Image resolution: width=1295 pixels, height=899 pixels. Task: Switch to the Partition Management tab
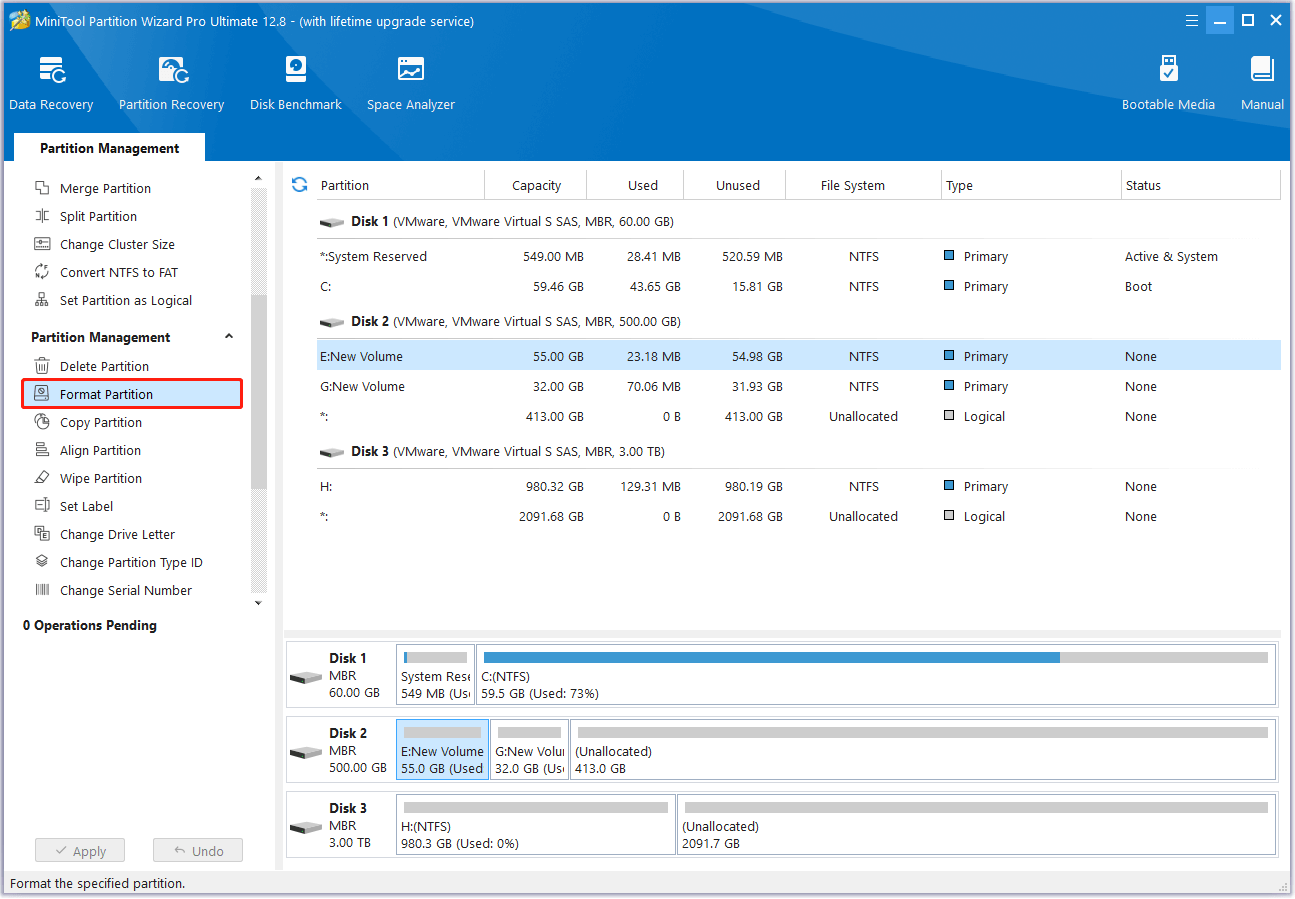tap(109, 148)
